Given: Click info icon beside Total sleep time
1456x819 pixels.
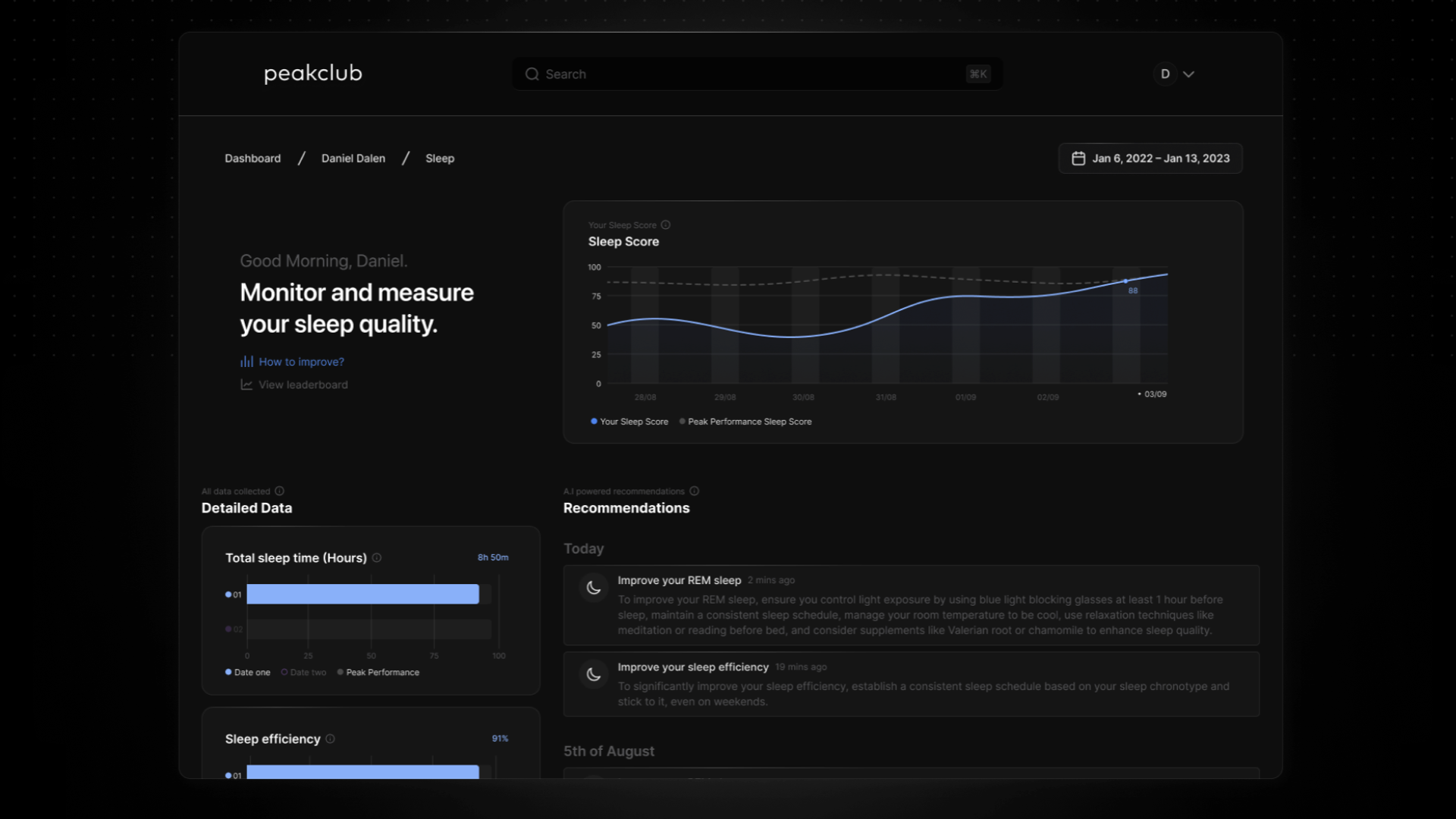Looking at the screenshot, I should [x=377, y=558].
